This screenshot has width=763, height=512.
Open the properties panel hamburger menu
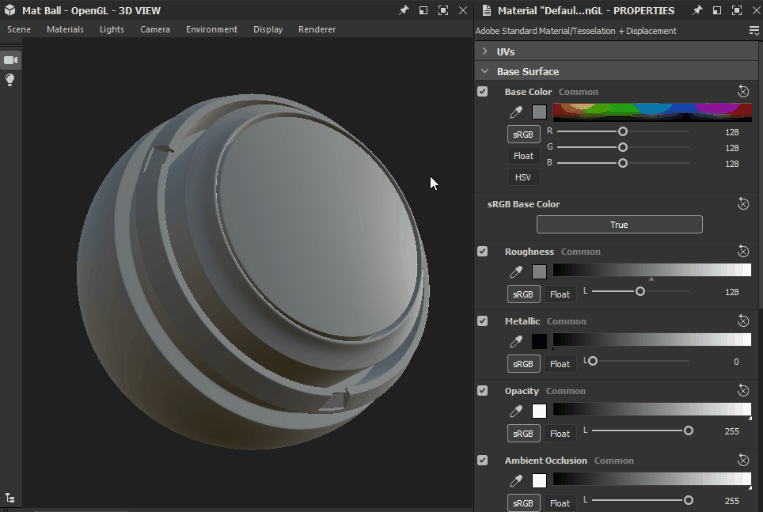click(x=754, y=31)
